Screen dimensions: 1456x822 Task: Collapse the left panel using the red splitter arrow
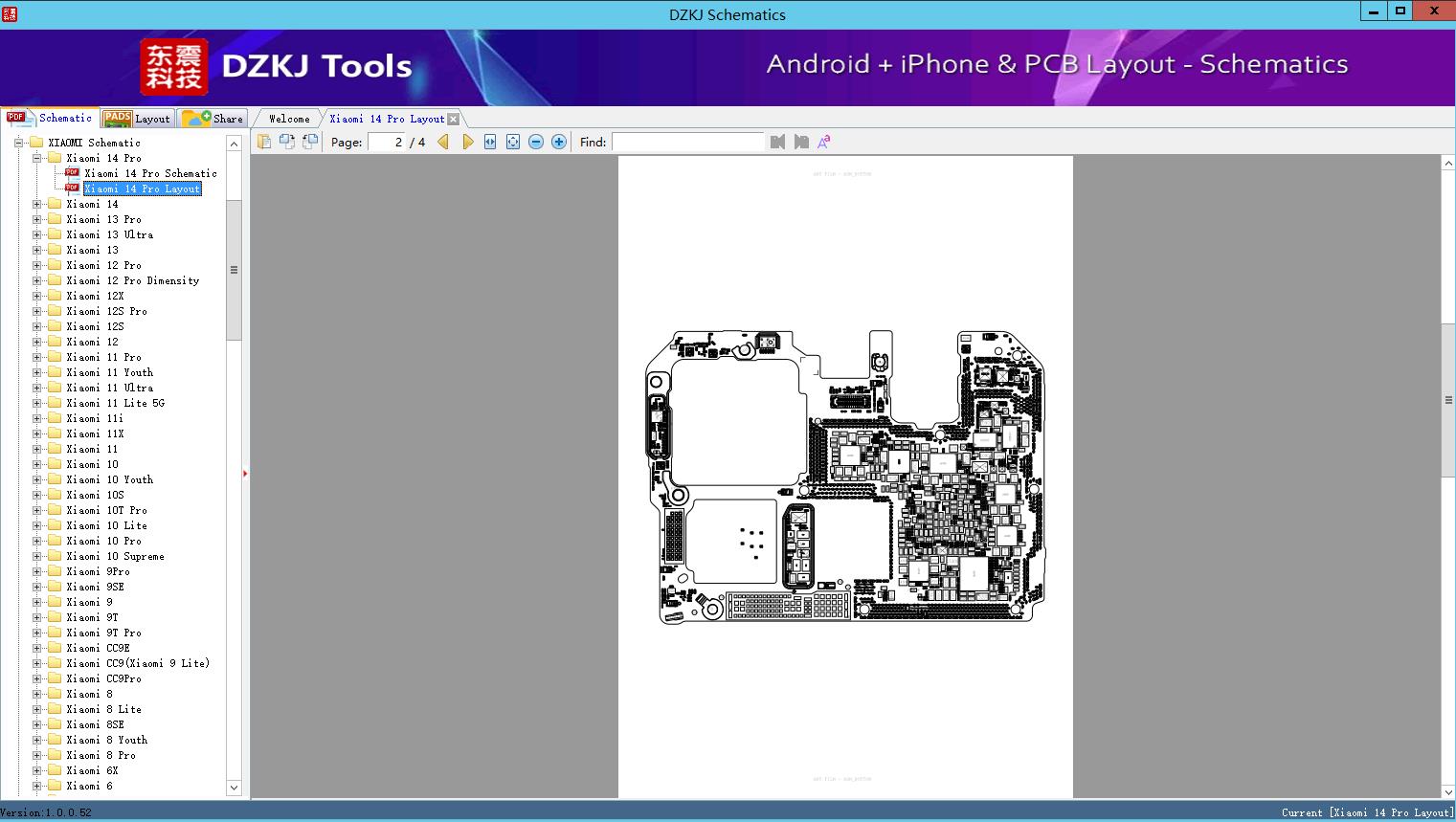(x=245, y=473)
